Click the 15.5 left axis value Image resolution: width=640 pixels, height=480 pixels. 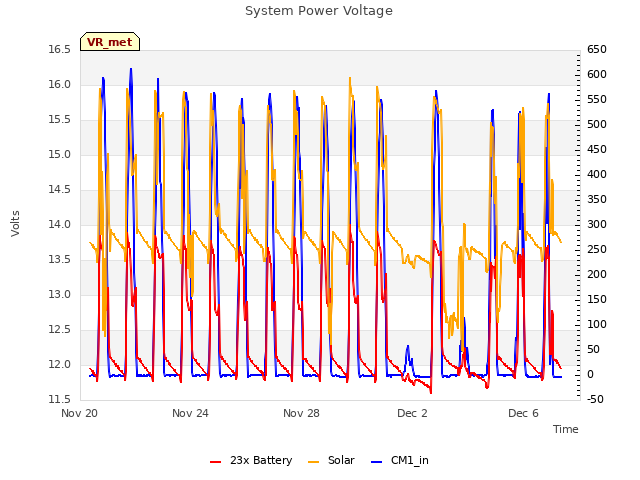pyautogui.click(x=60, y=120)
